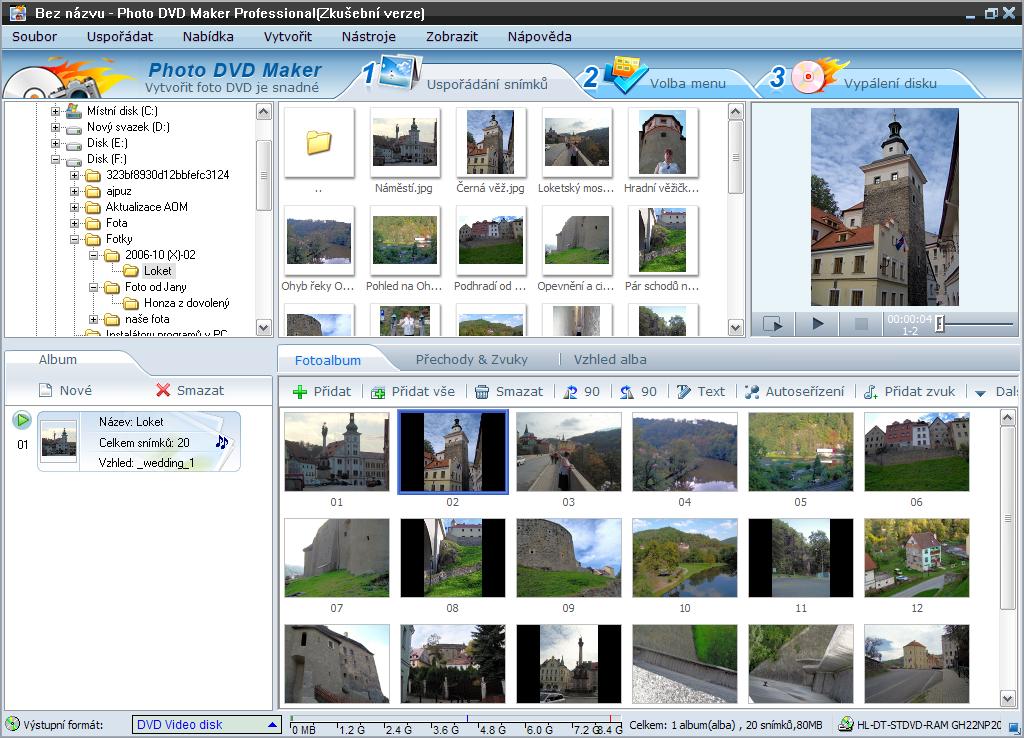Open the toolbar overflow arrow next to Další
The width and height of the screenshot is (1024, 738).
pyautogui.click(x=980, y=392)
